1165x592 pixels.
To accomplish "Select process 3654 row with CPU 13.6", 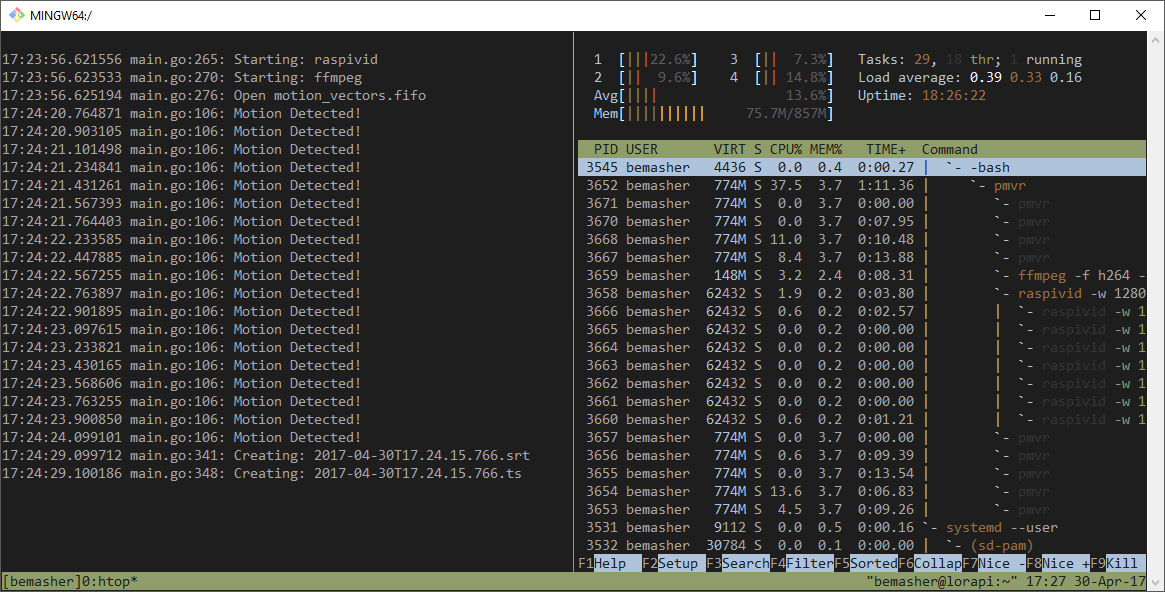I will (x=862, y=491).
